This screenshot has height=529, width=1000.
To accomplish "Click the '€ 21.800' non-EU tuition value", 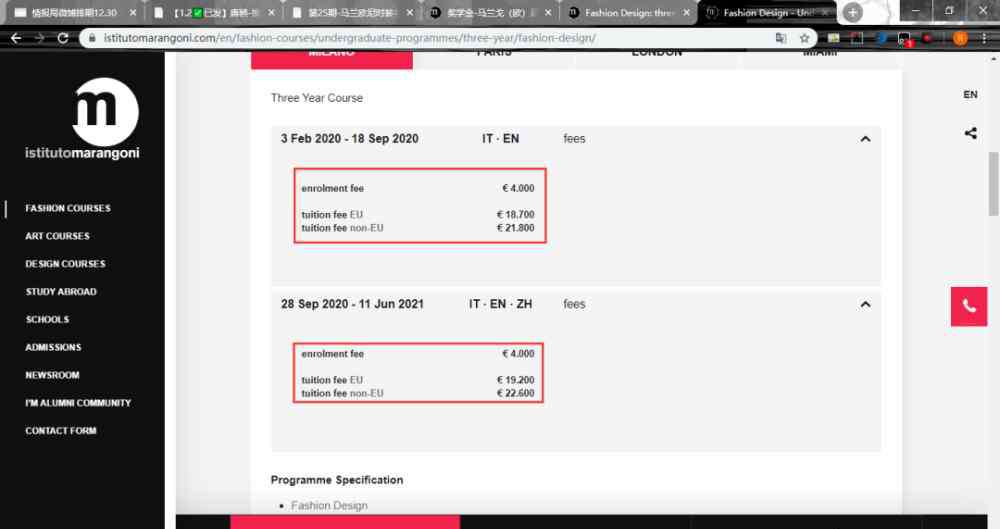I will click(515, 228).
